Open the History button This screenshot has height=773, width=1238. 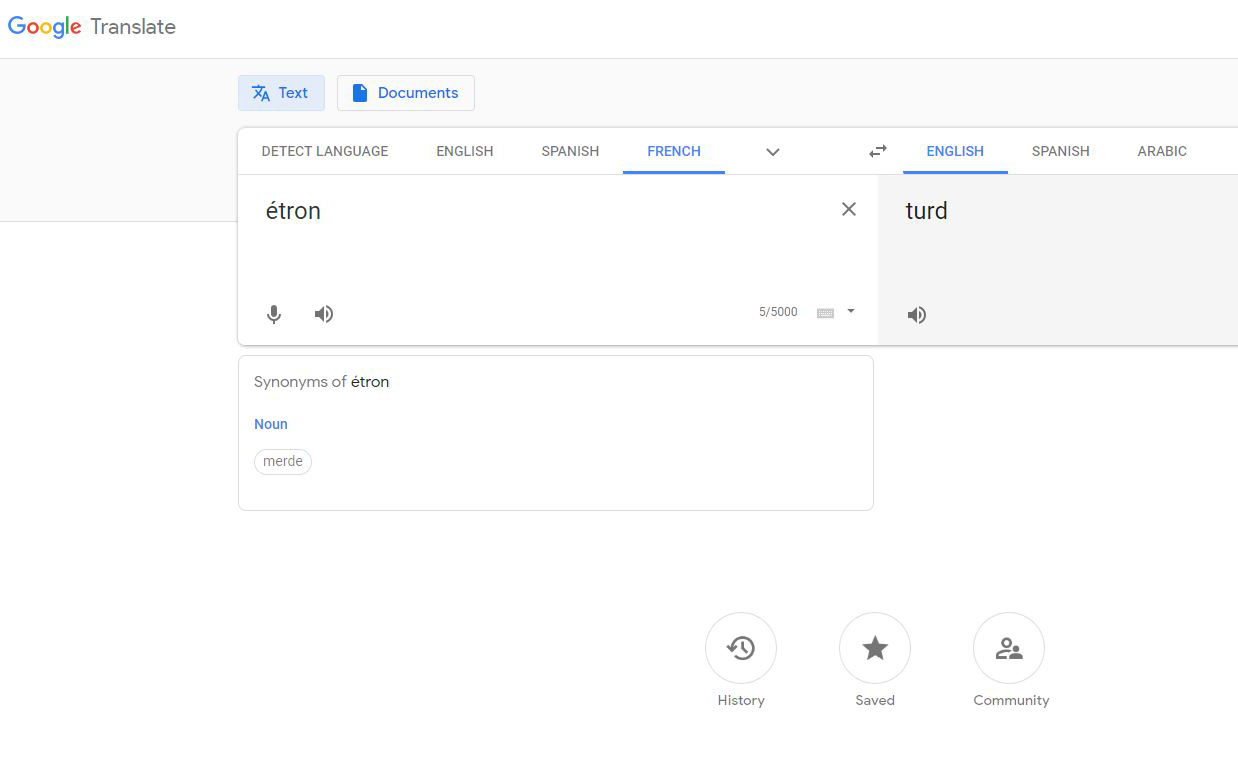(741, 648)
